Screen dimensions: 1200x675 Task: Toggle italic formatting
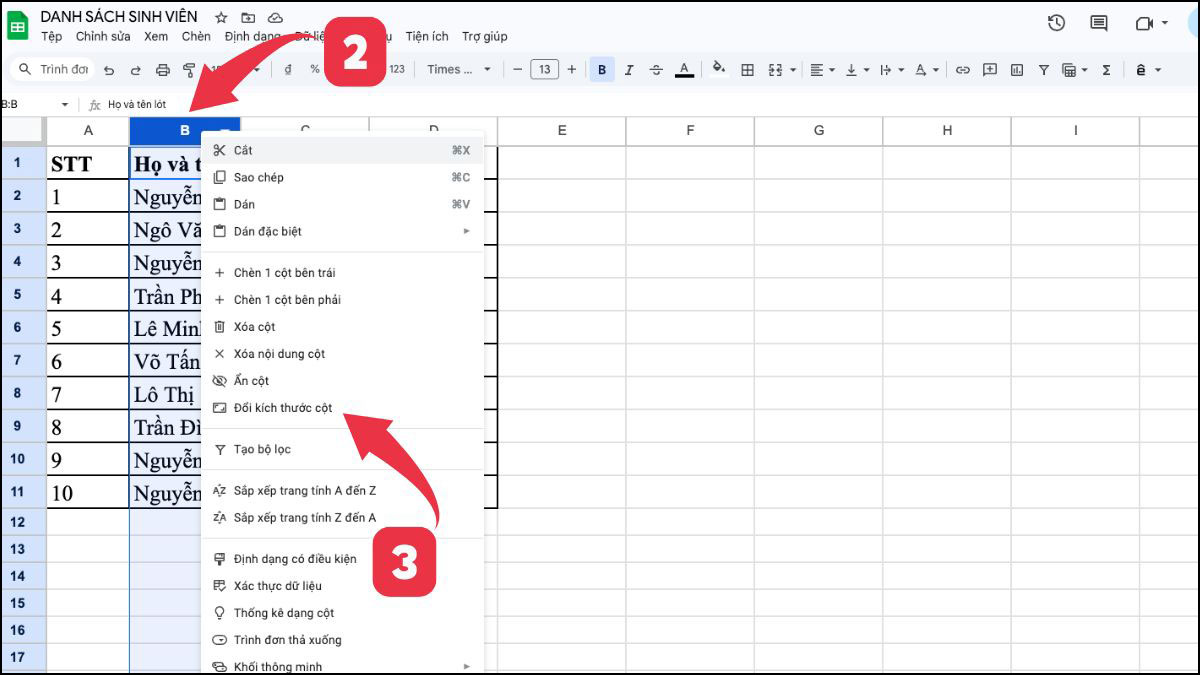[x=629, y=70]
